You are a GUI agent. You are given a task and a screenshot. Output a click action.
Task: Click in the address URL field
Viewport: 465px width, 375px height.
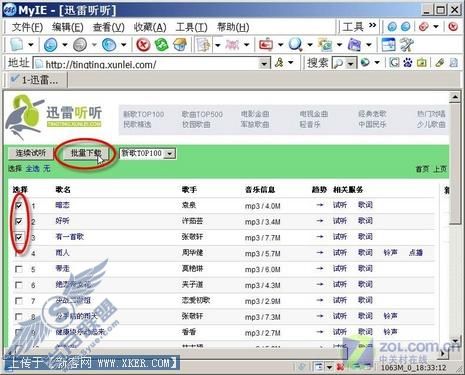(152, 63)
